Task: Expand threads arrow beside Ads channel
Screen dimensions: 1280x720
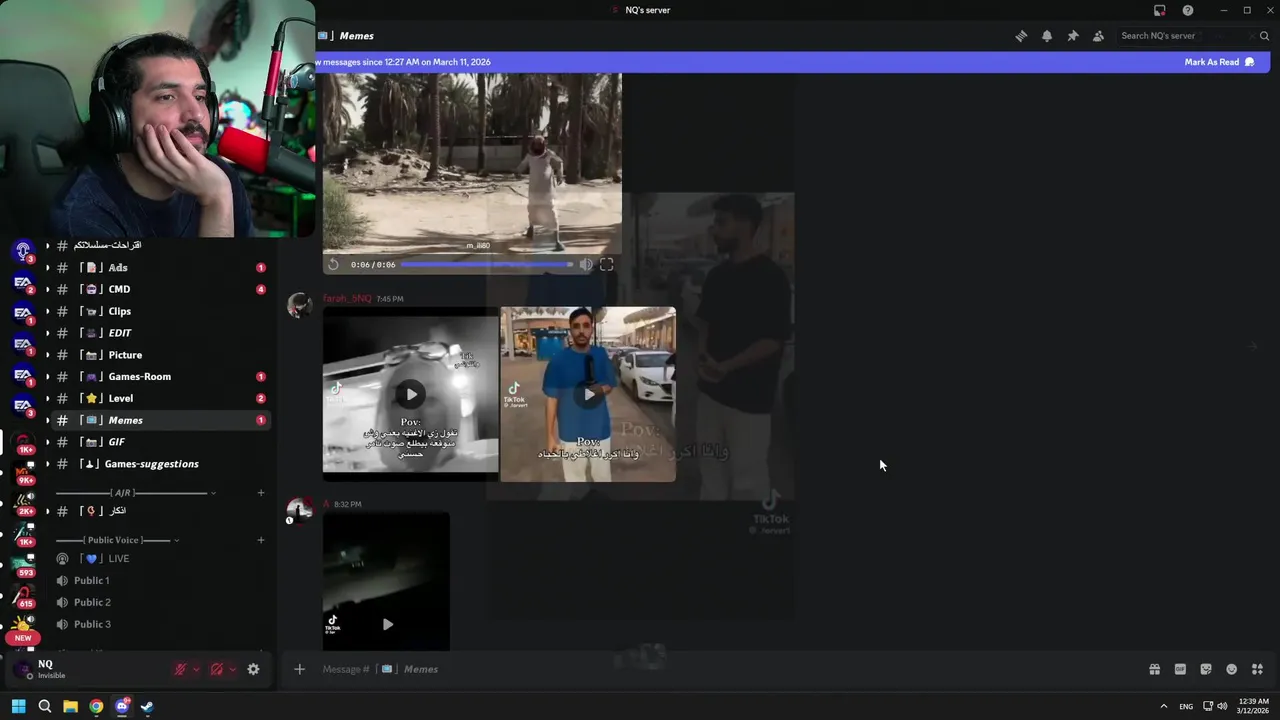Action: point(47,267)
